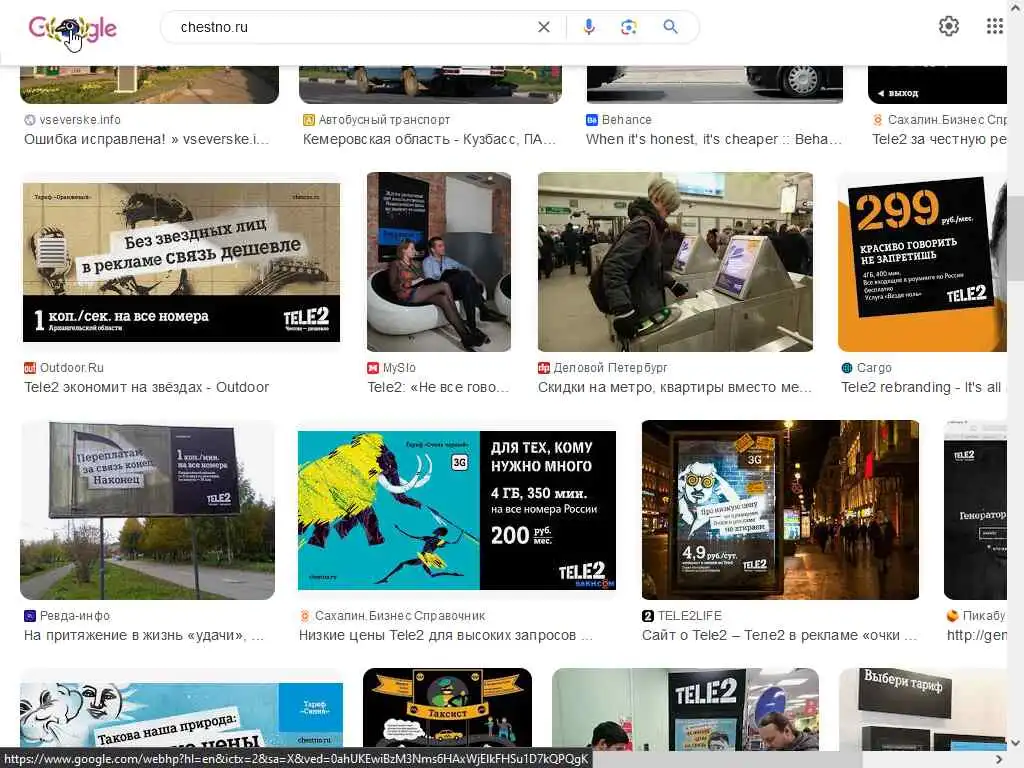Open 'Таксист' badge illustration thumbnail
The image size is (1024, 768).
point(447,709)
